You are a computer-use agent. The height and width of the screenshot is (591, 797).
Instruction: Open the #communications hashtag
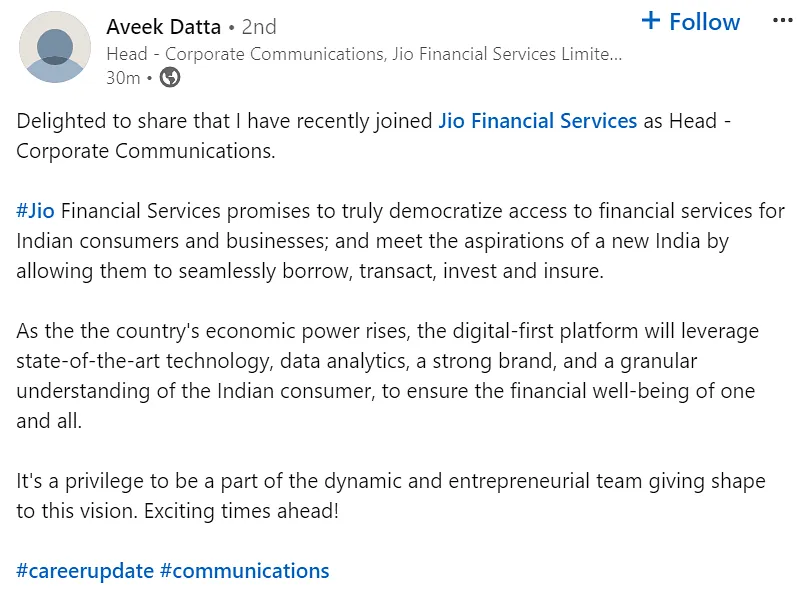coord(244,571)
